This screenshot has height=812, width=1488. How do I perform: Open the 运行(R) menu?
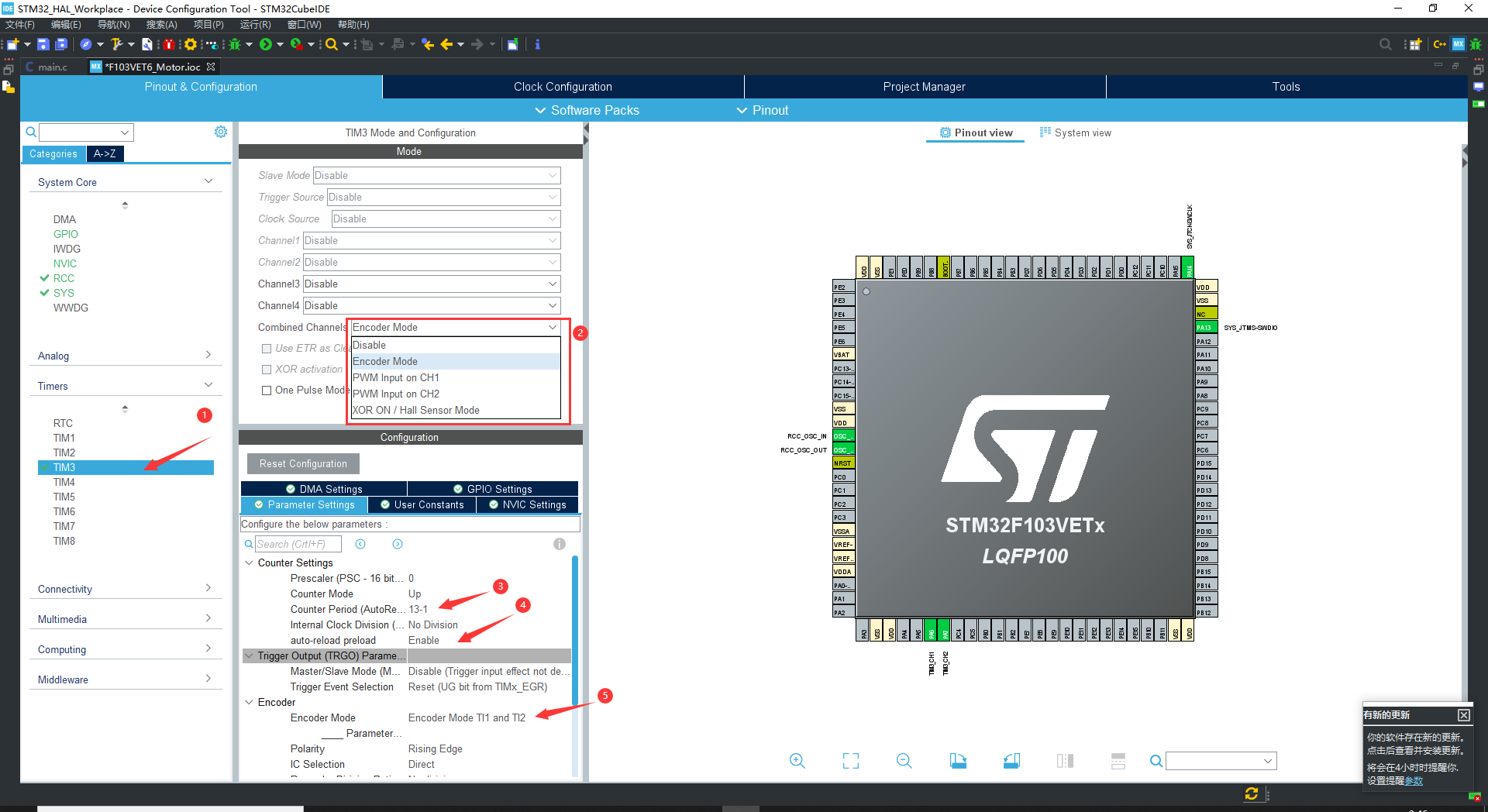255,25
